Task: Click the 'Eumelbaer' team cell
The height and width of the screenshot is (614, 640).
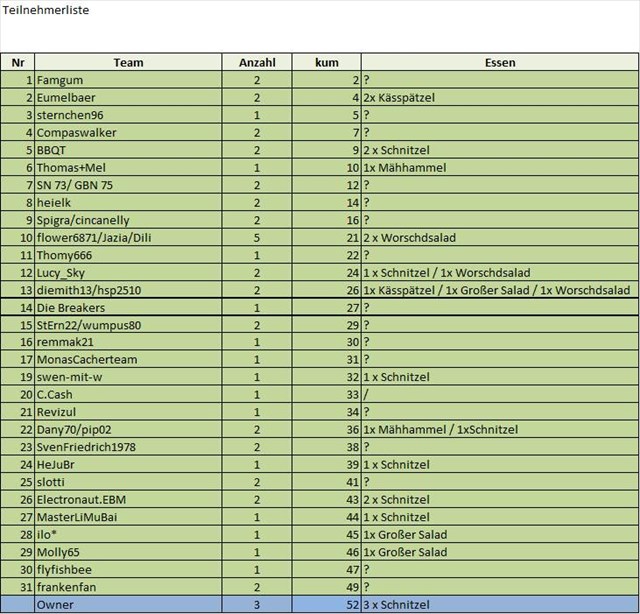Action: point(128,98)
